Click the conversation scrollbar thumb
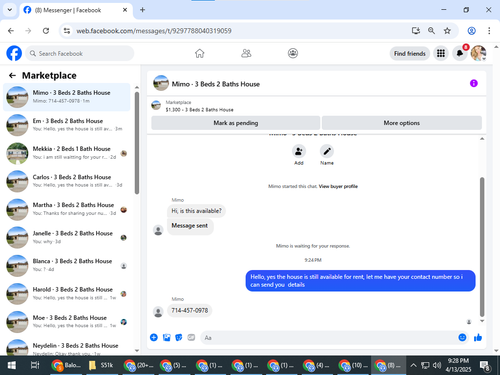The image size is (500, 375). pos(482,247)
